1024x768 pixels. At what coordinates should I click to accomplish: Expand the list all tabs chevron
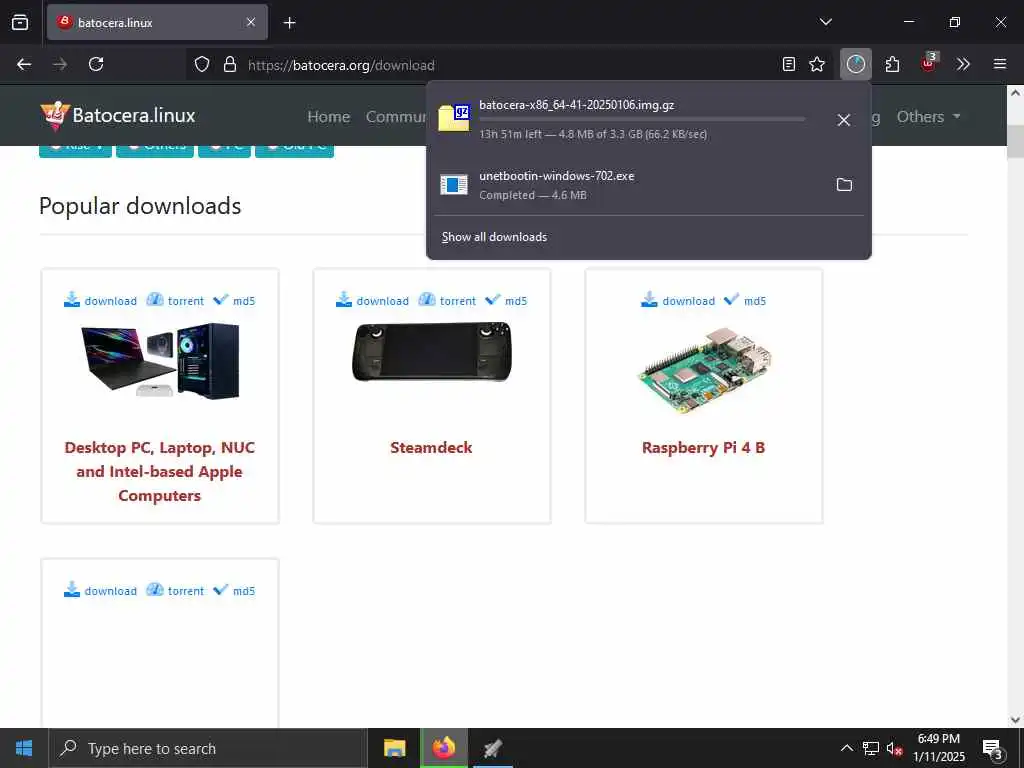[825, 22]
